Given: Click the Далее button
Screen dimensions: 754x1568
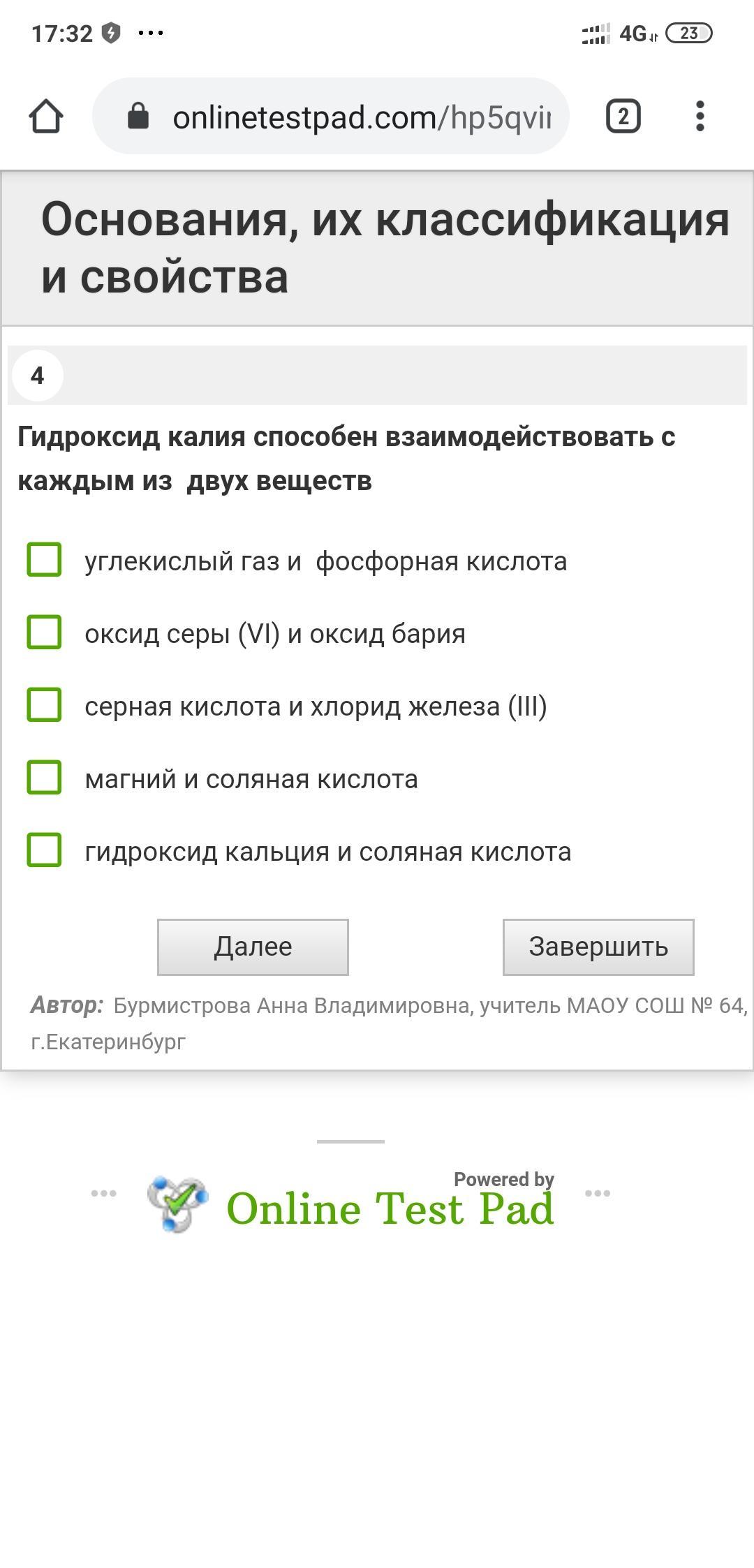Looking at the screenshot, I should pos(253,947).
